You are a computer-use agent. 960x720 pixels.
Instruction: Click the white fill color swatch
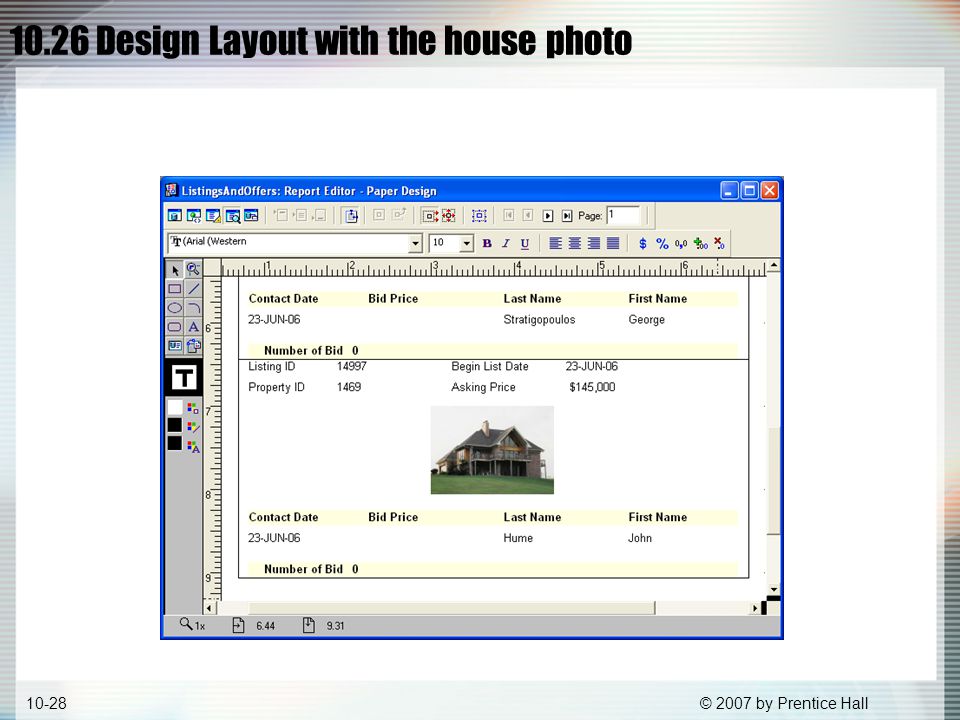pyautogui.click(x=175, y=407)
